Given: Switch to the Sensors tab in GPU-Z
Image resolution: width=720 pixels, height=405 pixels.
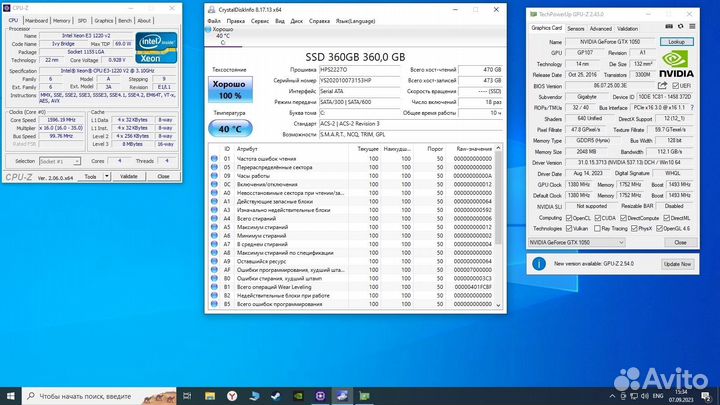Looking at the screenshot, I should click(576, 28).
